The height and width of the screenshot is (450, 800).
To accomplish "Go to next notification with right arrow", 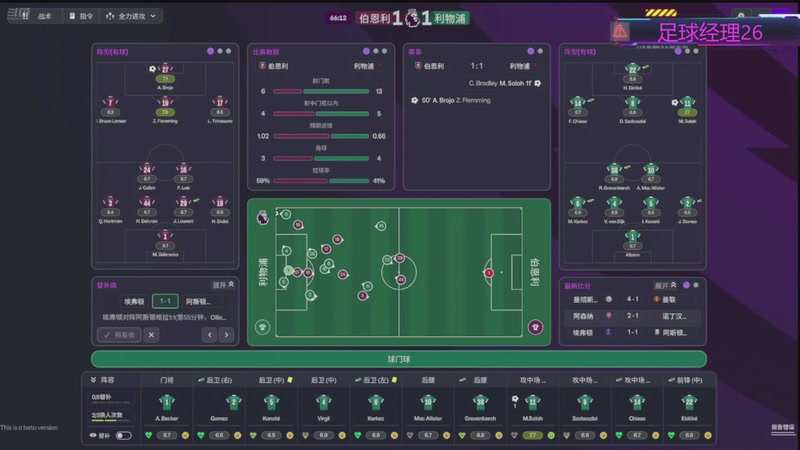I will click(x=227, y=335).
